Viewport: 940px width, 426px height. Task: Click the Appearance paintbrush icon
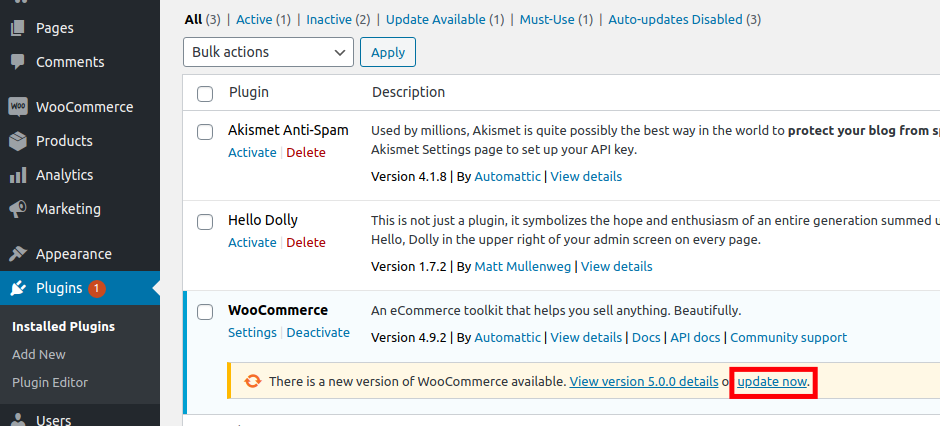point(18,254)
